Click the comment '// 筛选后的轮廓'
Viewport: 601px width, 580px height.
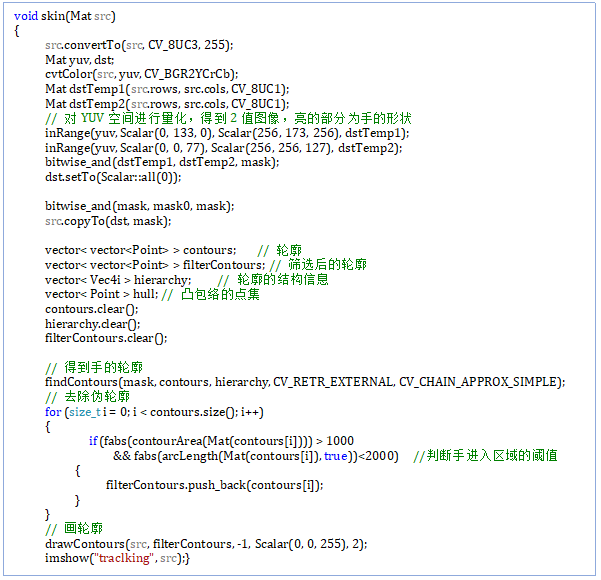pyautogui.click(x=318, y=265)
